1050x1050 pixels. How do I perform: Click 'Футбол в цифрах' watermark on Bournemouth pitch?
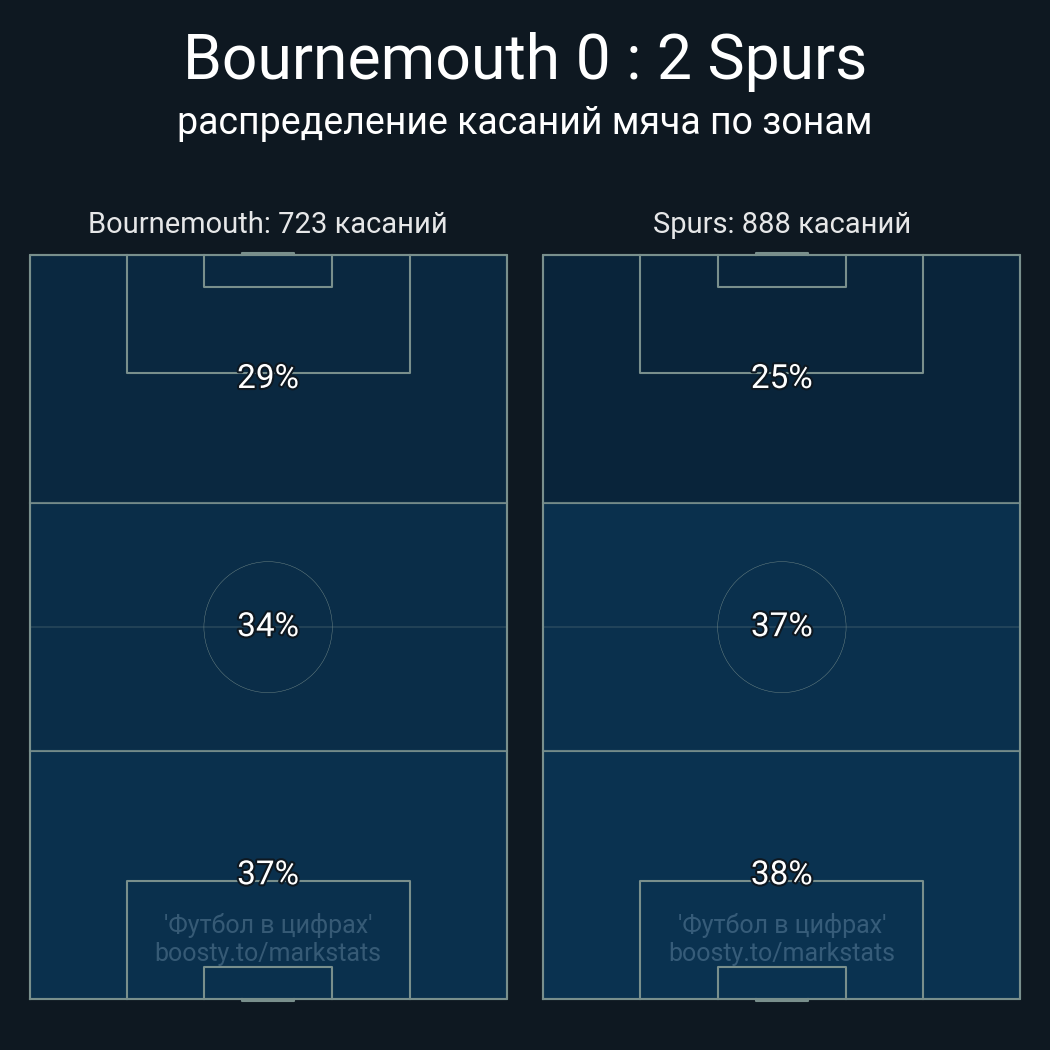[x=268, y=925]
